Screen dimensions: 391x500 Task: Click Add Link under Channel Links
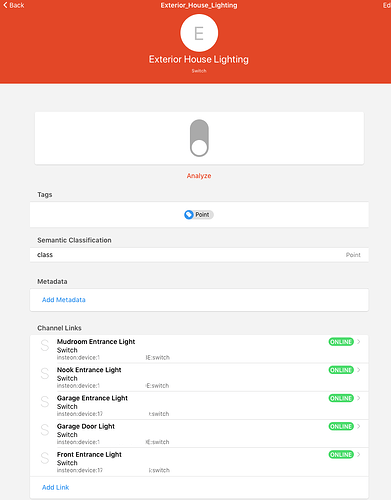(x=55, y=487)
